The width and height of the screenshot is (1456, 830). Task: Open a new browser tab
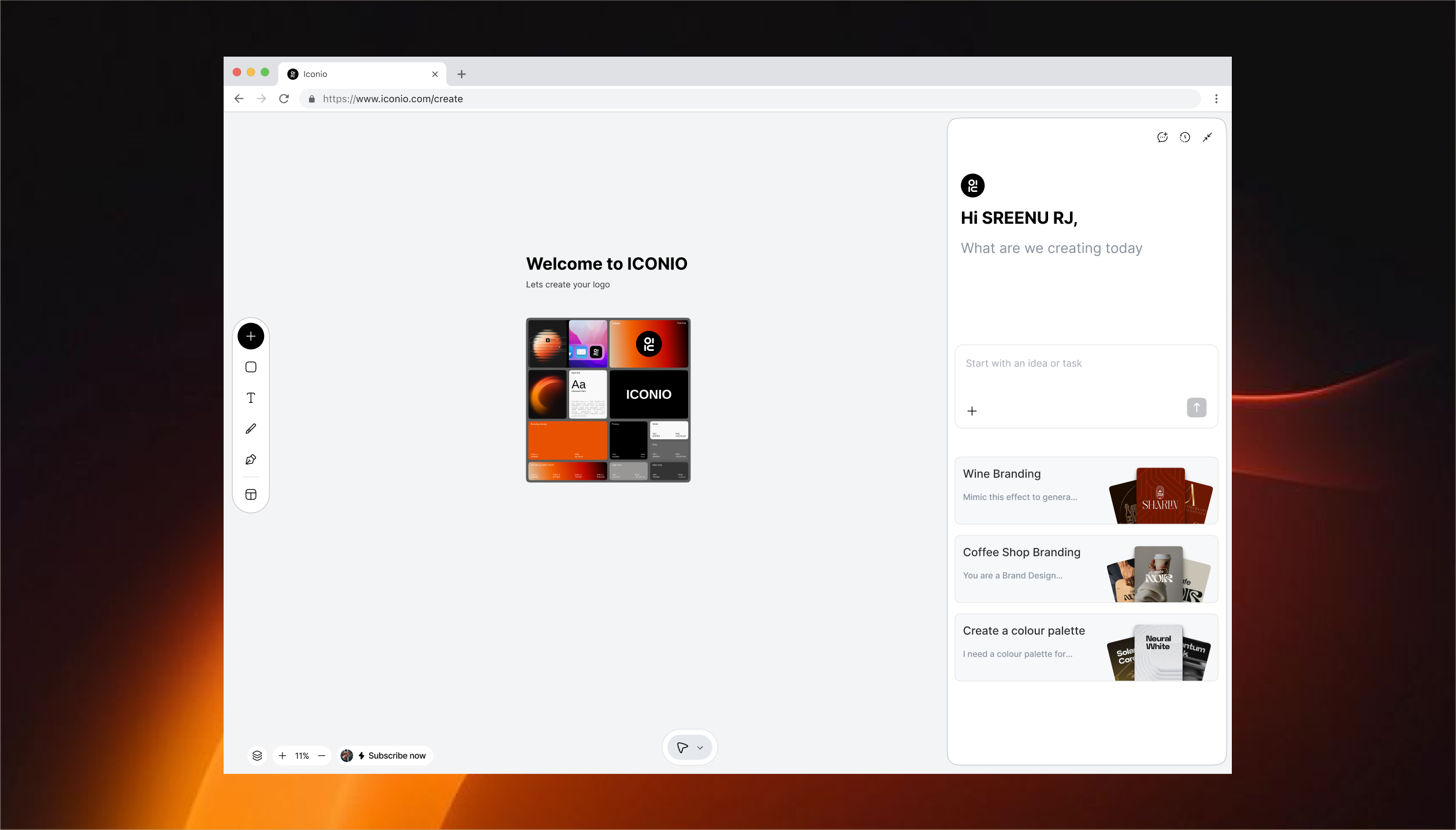pyautogui.click(x=462, y=74)
